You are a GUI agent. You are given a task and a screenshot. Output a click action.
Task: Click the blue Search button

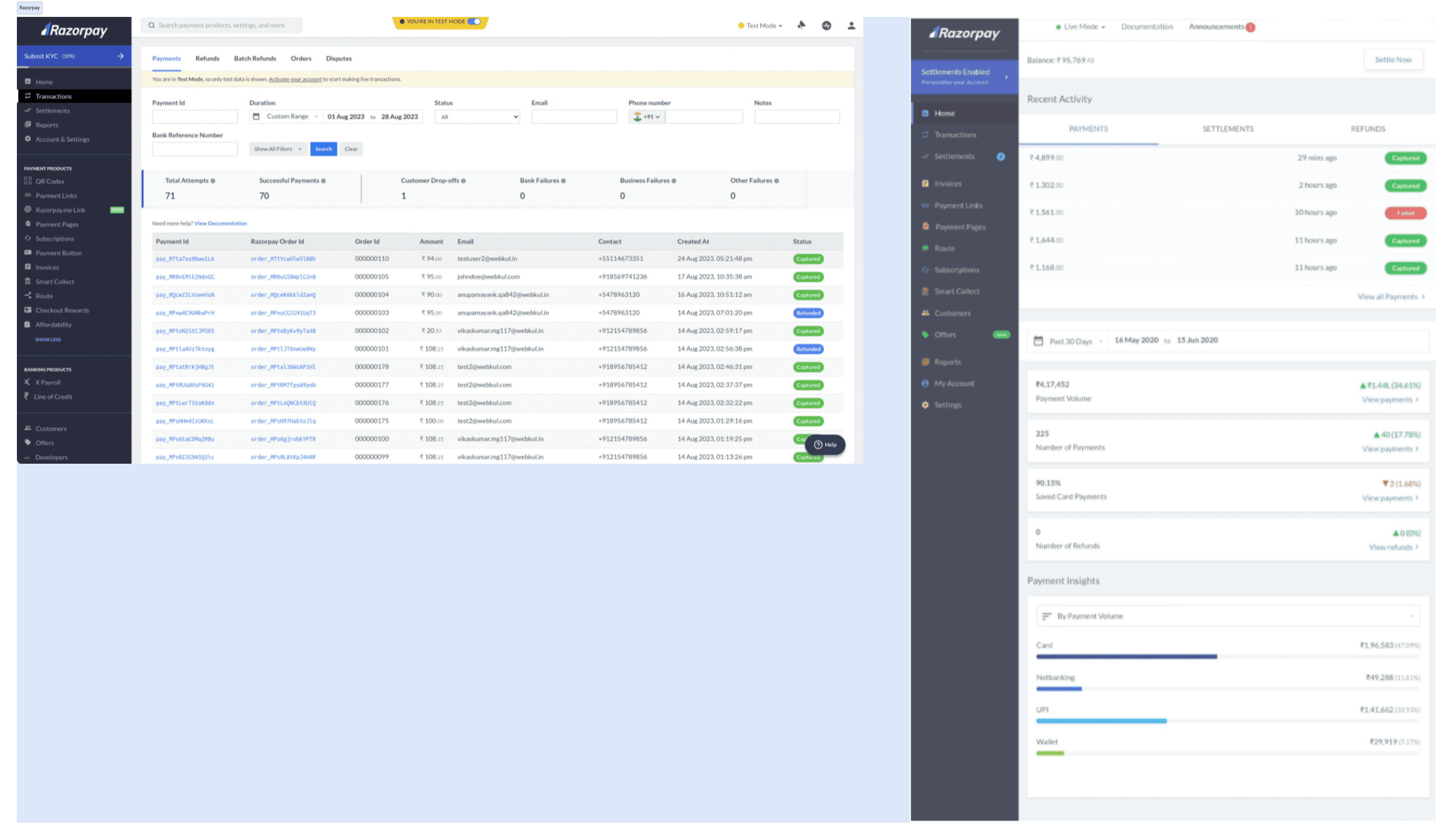(324, 149)
